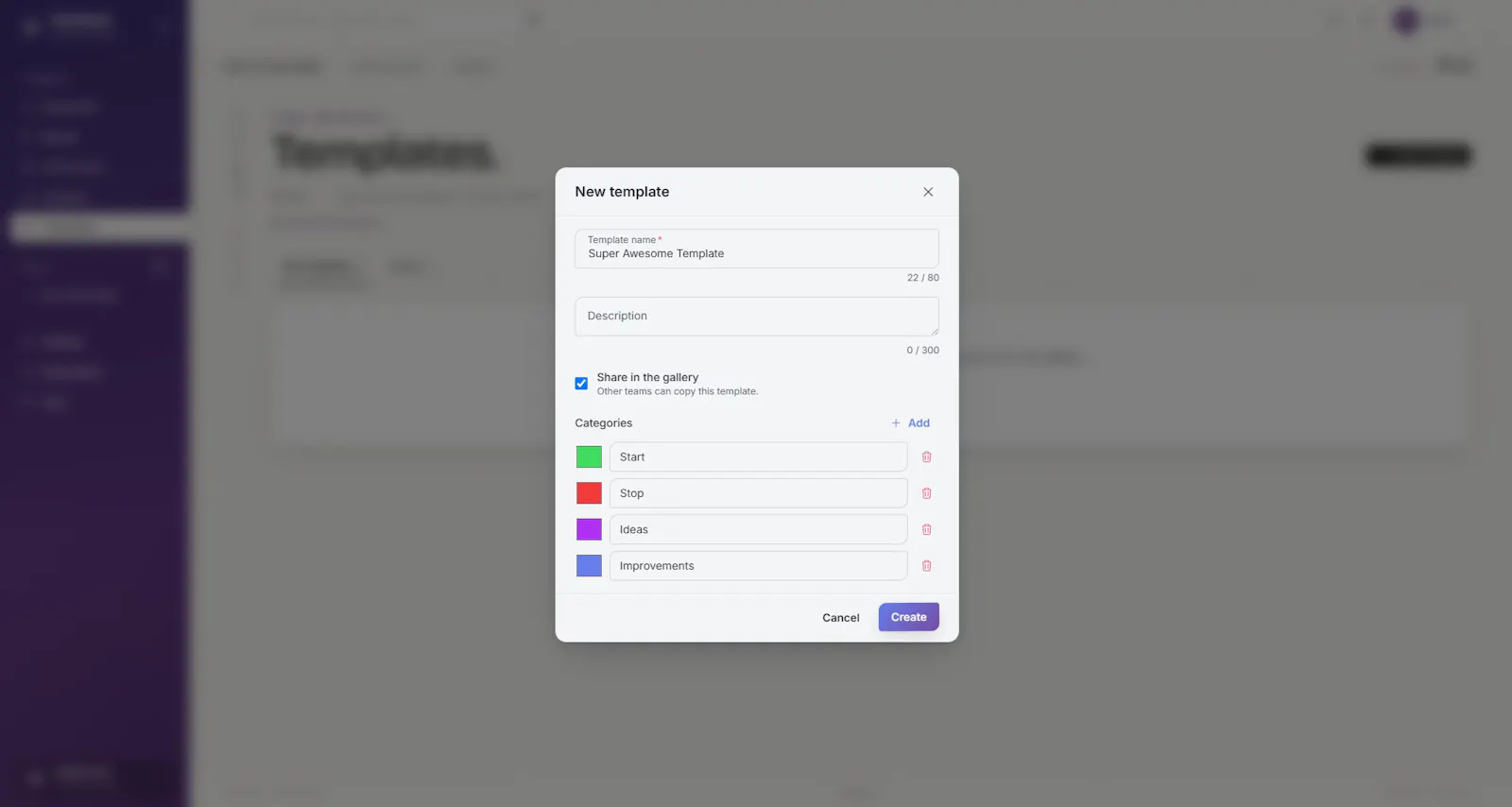Open the blue Improvements color swatch

[589, 566]
